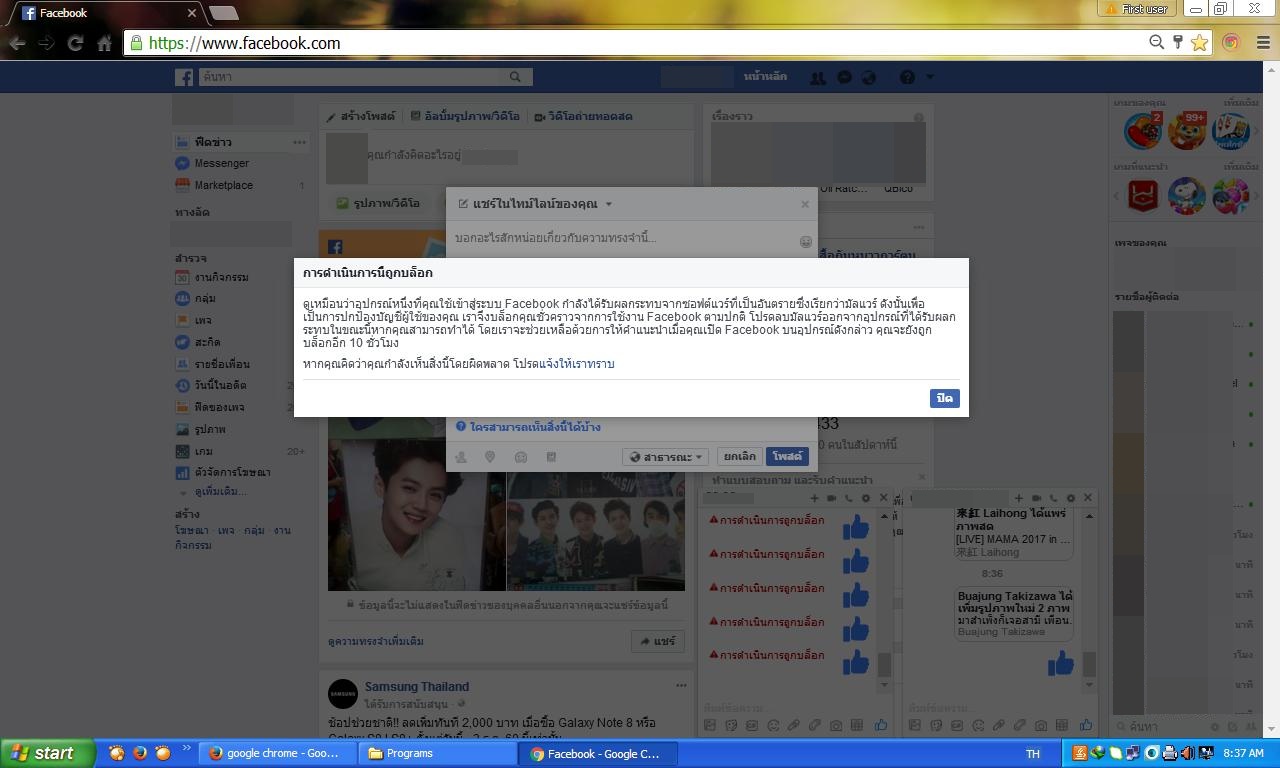Click the location pin icon in composer
This screenshot has height=768, width=1280.
click(490, 457)
